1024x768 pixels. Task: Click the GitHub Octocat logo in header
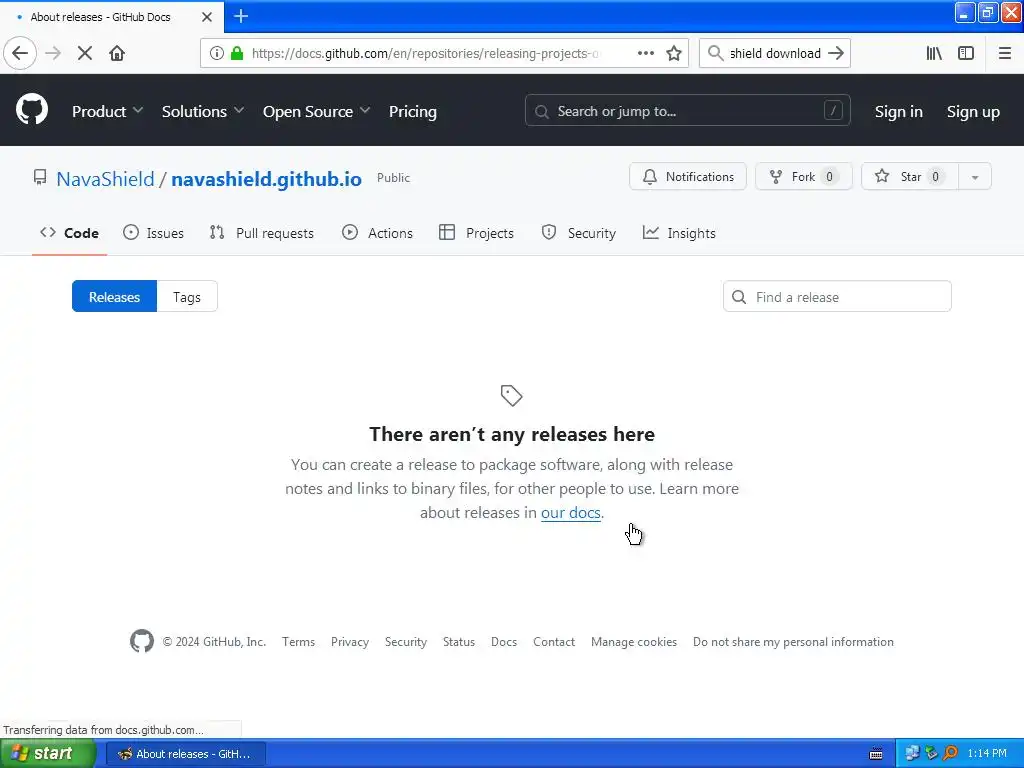pos(32,108)
